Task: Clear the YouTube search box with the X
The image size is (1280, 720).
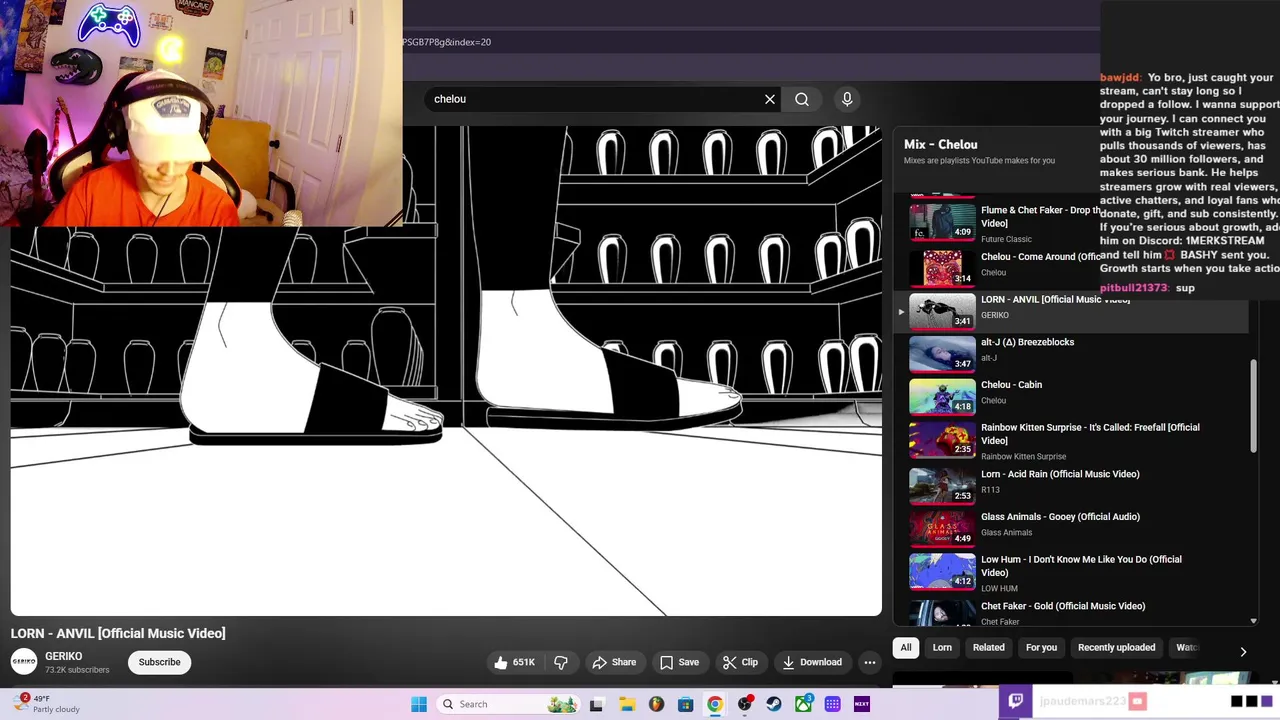Action: click(770, 99)
